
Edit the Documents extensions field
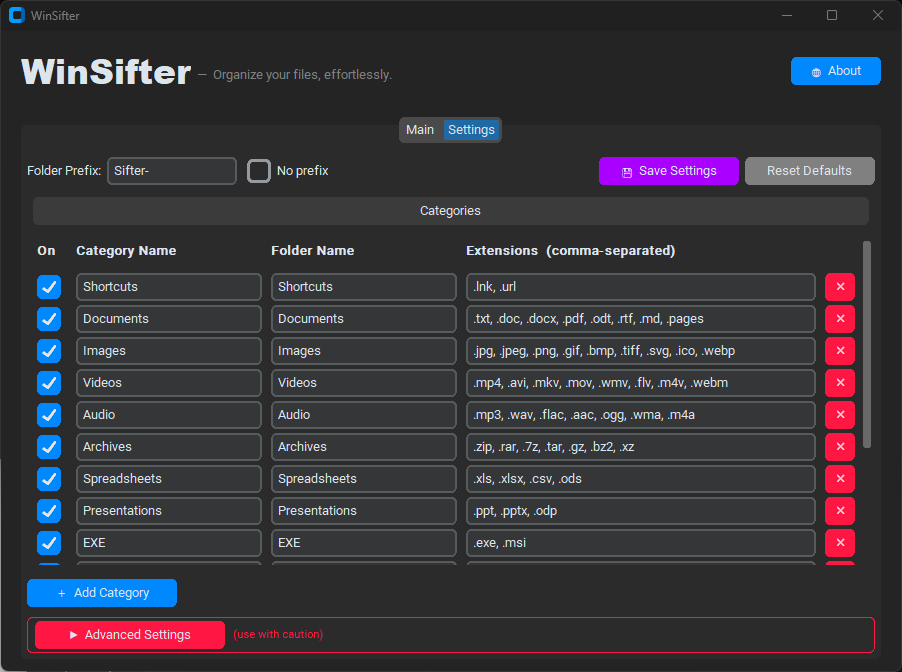[641, 319]
